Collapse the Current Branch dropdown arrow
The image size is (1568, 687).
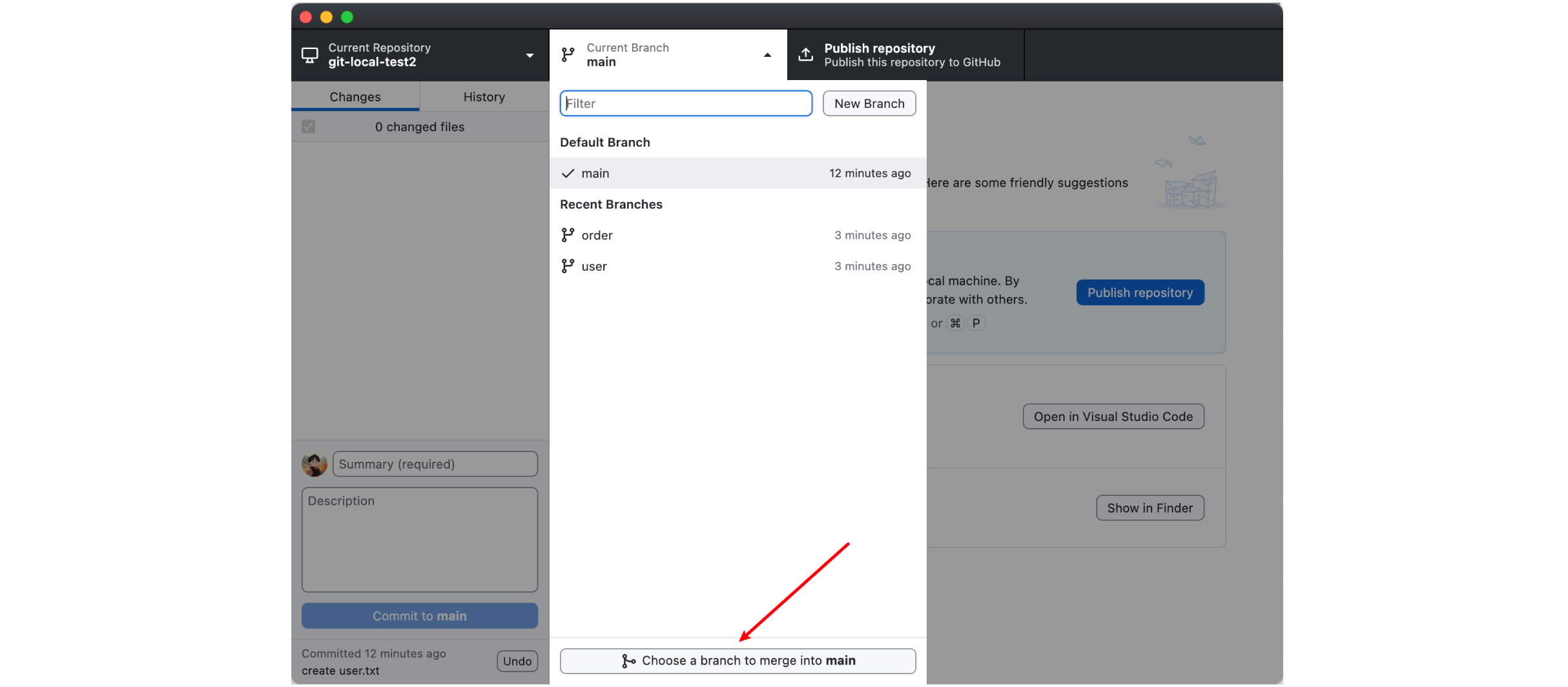click(767, 56)
